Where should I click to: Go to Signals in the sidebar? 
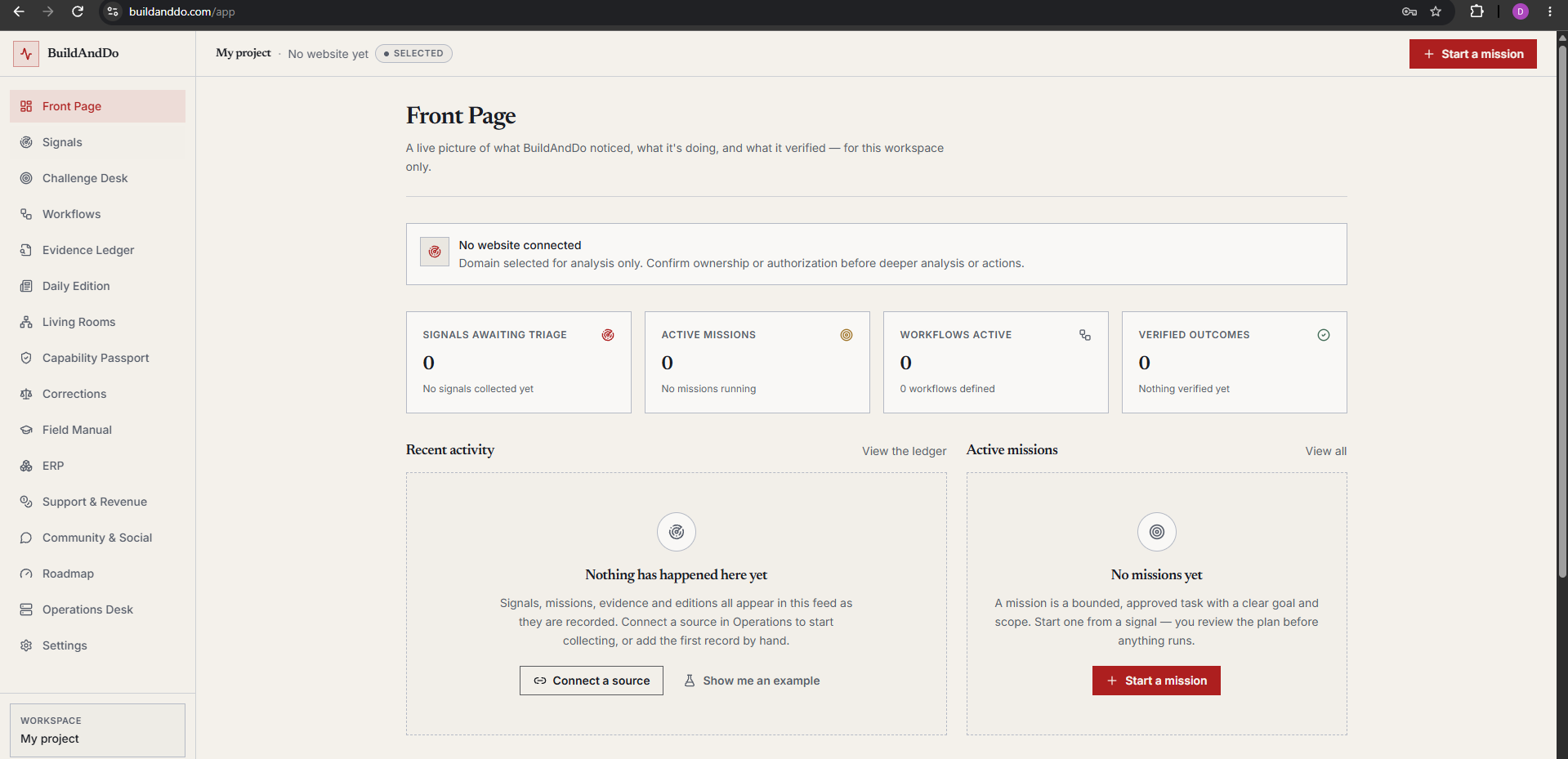pyautogui.click(x=97, y=142)
